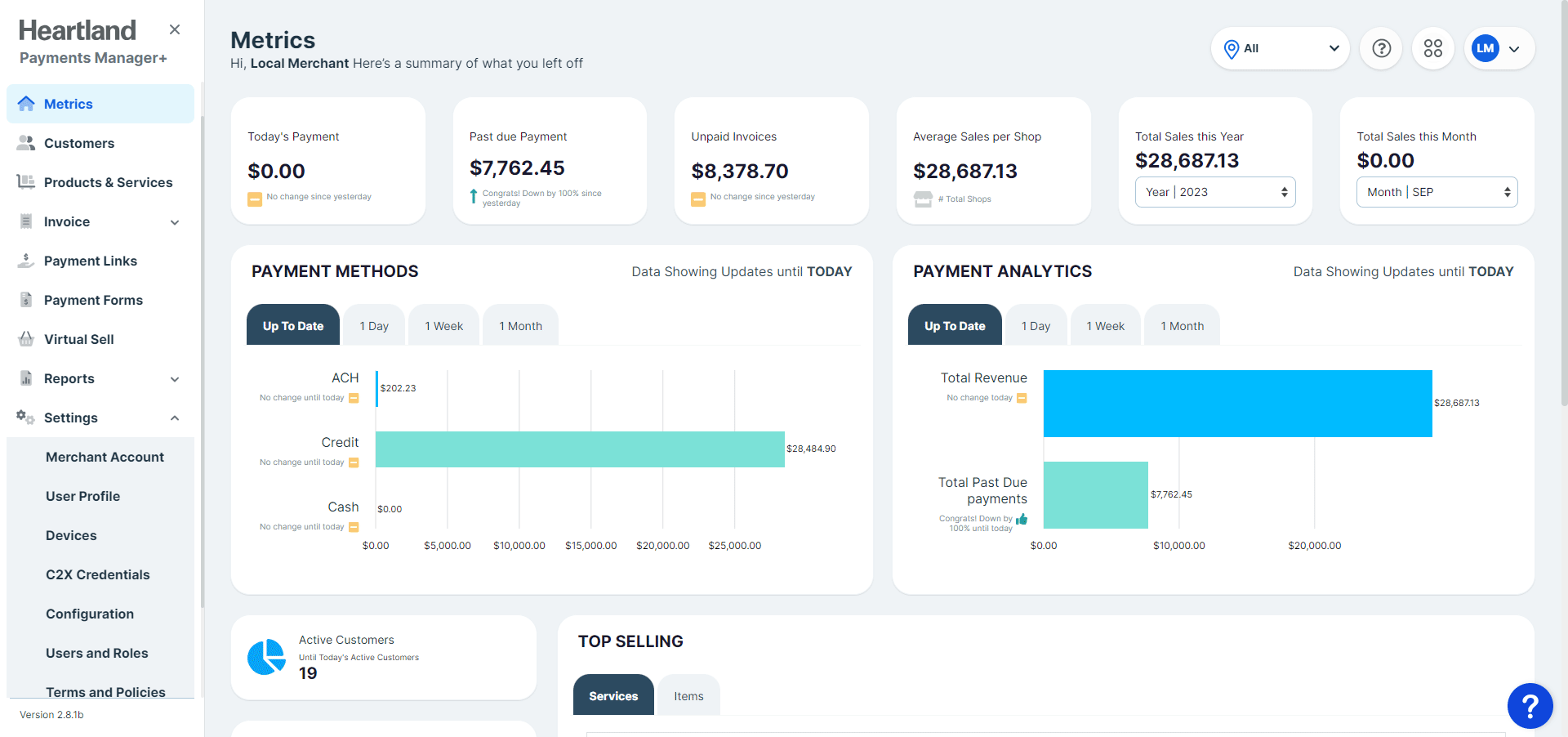The height and width of the screenshot is (737, 1568).
Task: Open C2X Credentials page
Action: [x=98, y=574]
